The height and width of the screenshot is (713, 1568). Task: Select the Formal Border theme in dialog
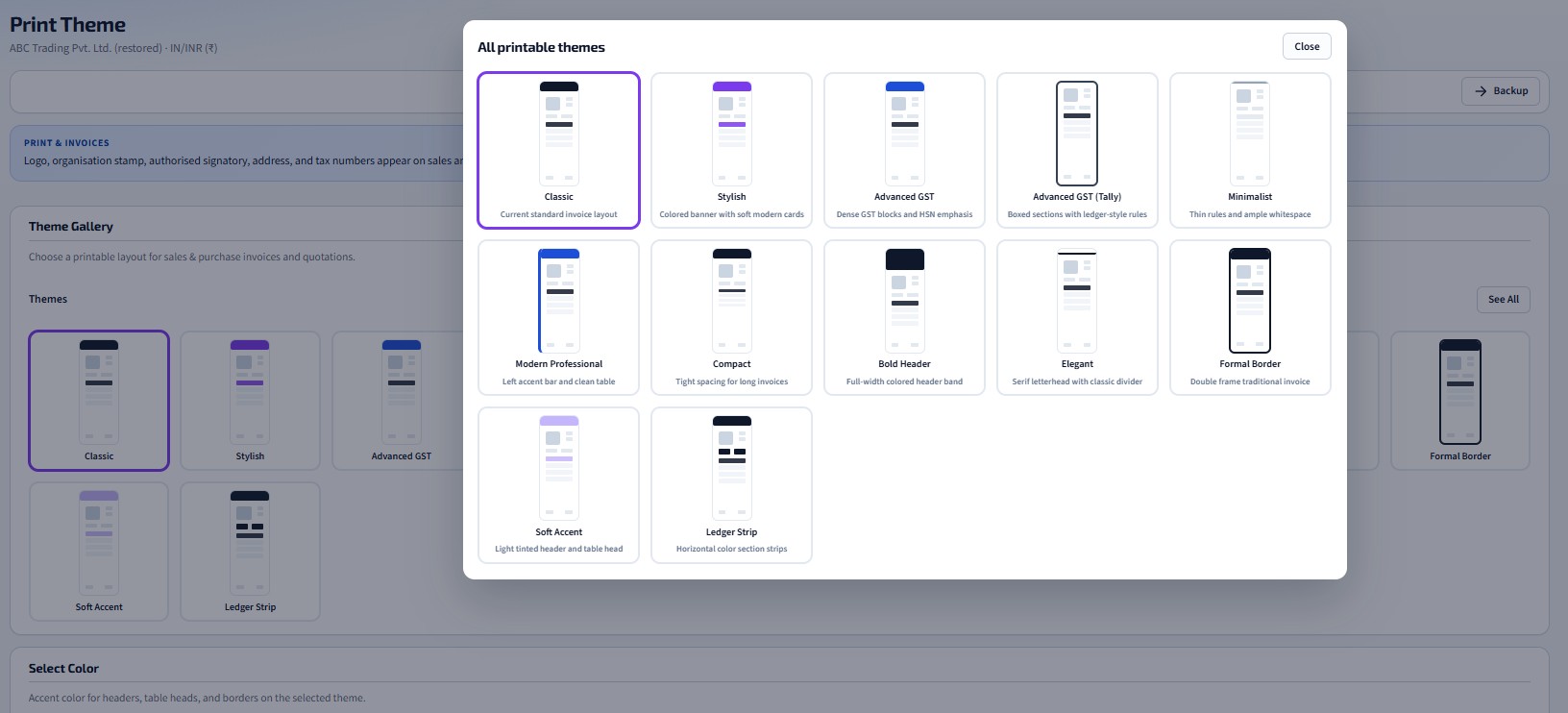coord(1250,318)
